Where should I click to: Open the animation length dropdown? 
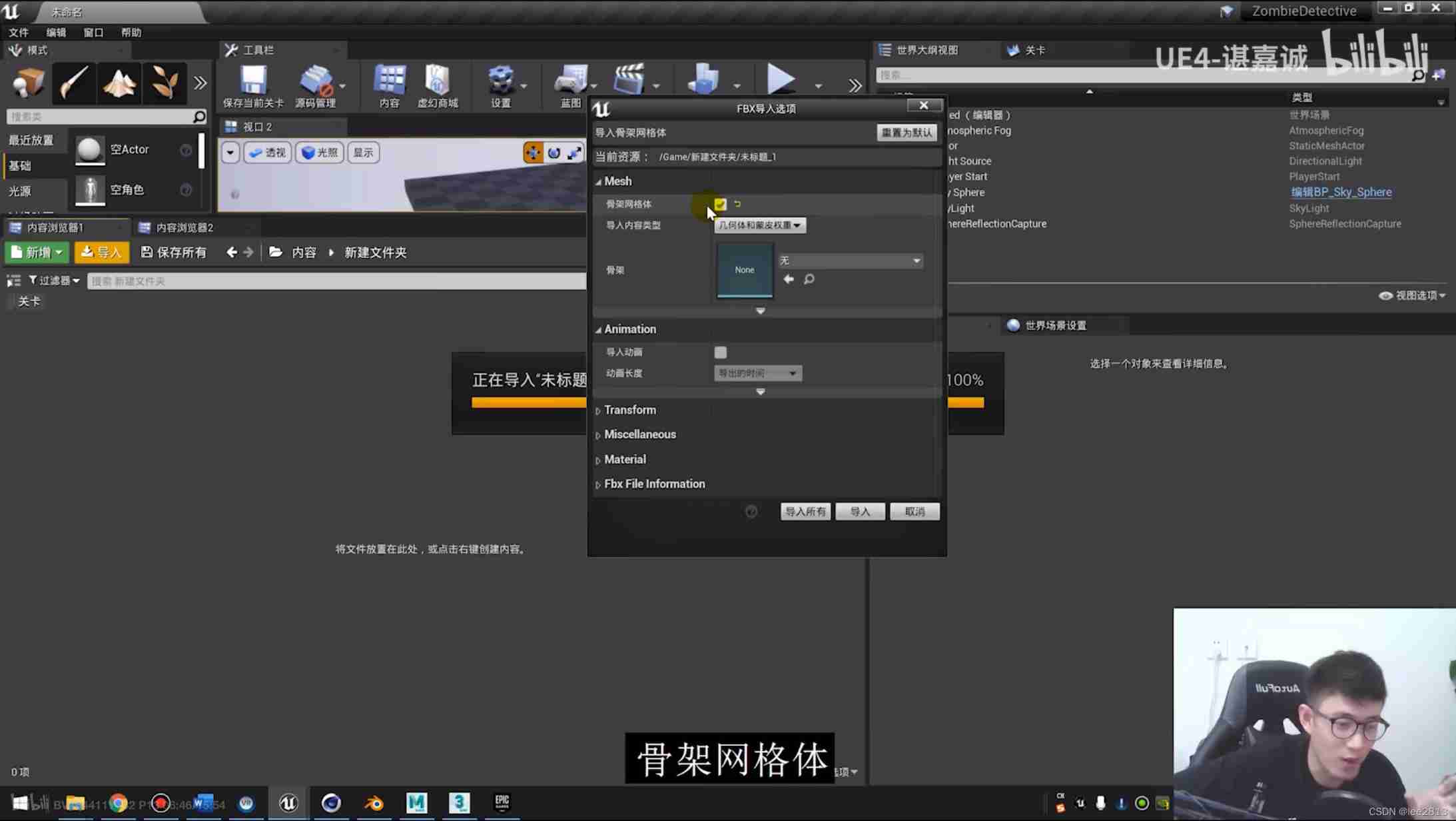click(757, 373)
